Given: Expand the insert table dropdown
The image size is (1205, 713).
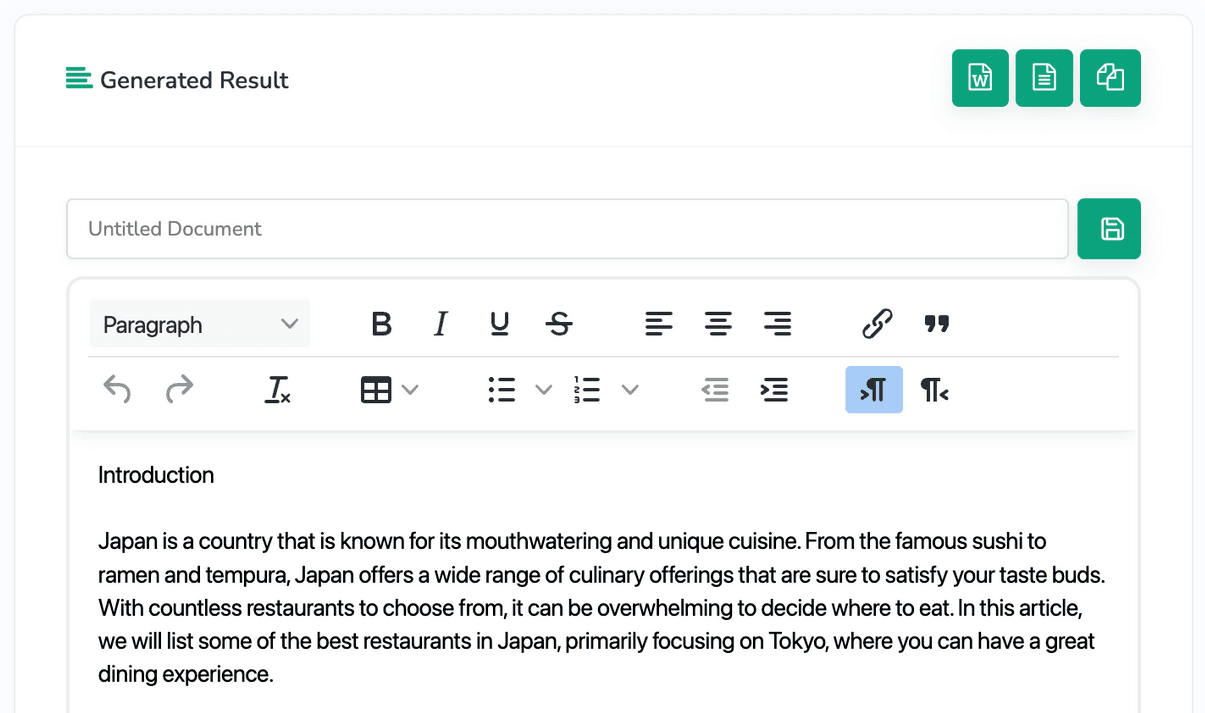Looking at the screenshot, I should click(410, 390).
